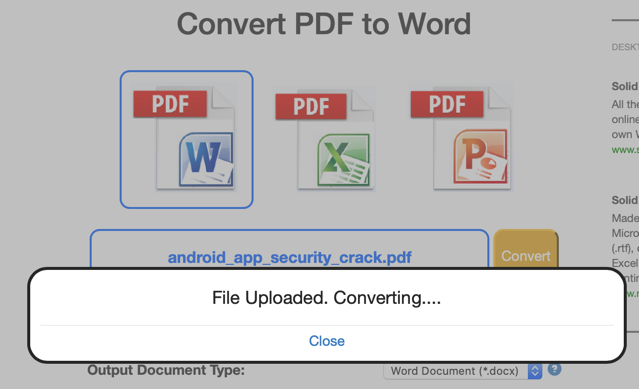Viewport: 639px width, 389px height.
Task: Click the 'Convert PDF to Word' heading
Action: [x=324, y=24]
